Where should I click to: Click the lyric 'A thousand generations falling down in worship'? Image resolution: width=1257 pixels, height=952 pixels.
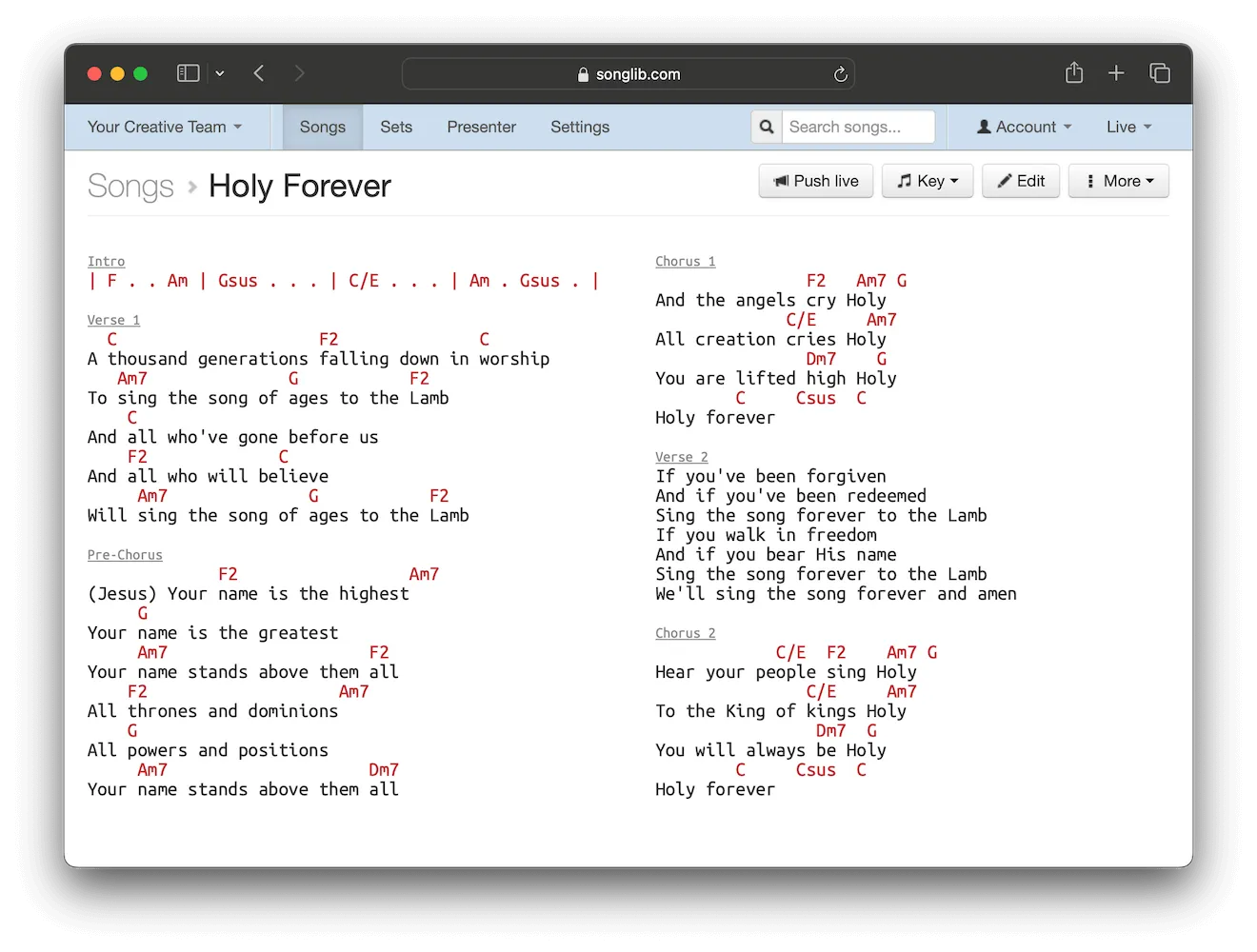pos(318,359)
